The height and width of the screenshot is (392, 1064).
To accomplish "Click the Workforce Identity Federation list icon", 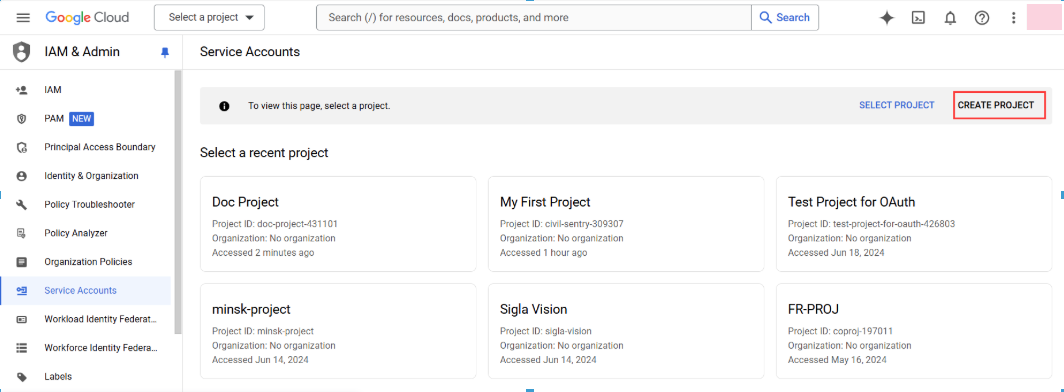I will 21,348.
